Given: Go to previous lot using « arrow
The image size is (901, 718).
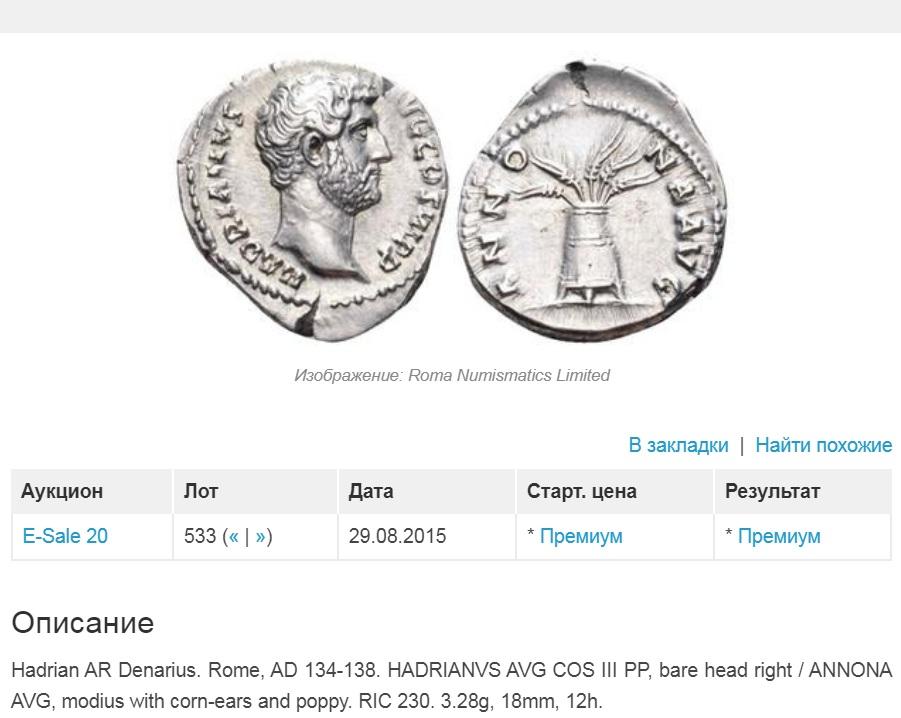Looking at the screenshot, I should 234,536.
